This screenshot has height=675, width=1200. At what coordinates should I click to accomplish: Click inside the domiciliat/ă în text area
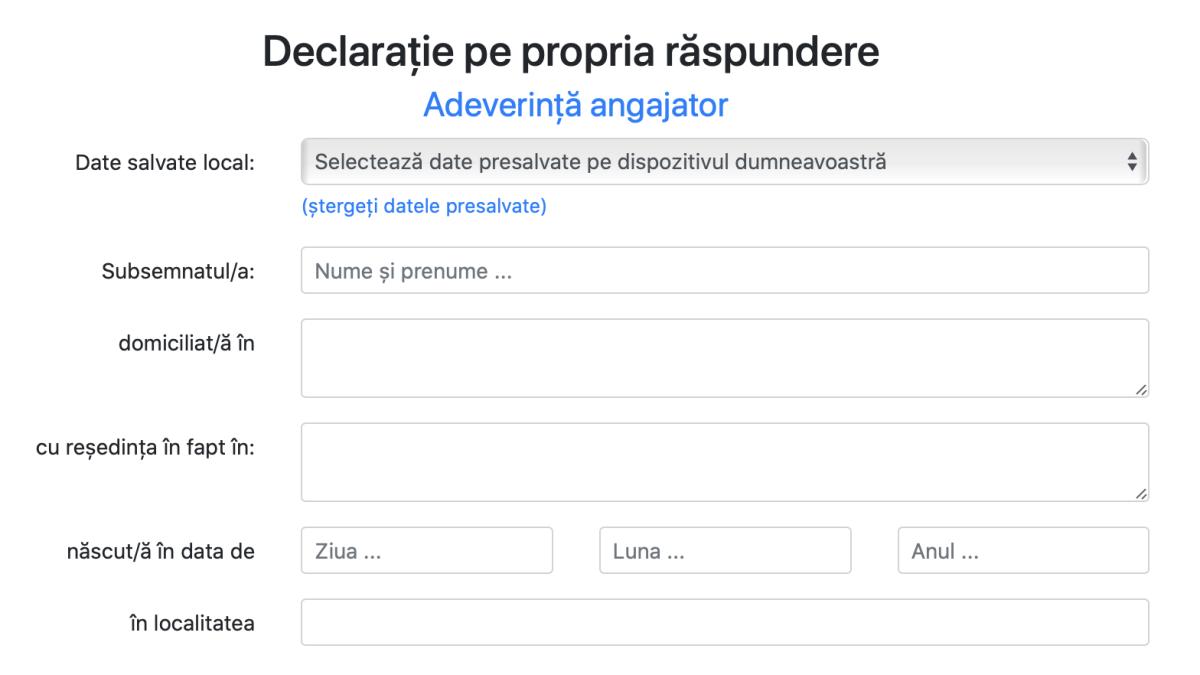[x=724, y=358]
